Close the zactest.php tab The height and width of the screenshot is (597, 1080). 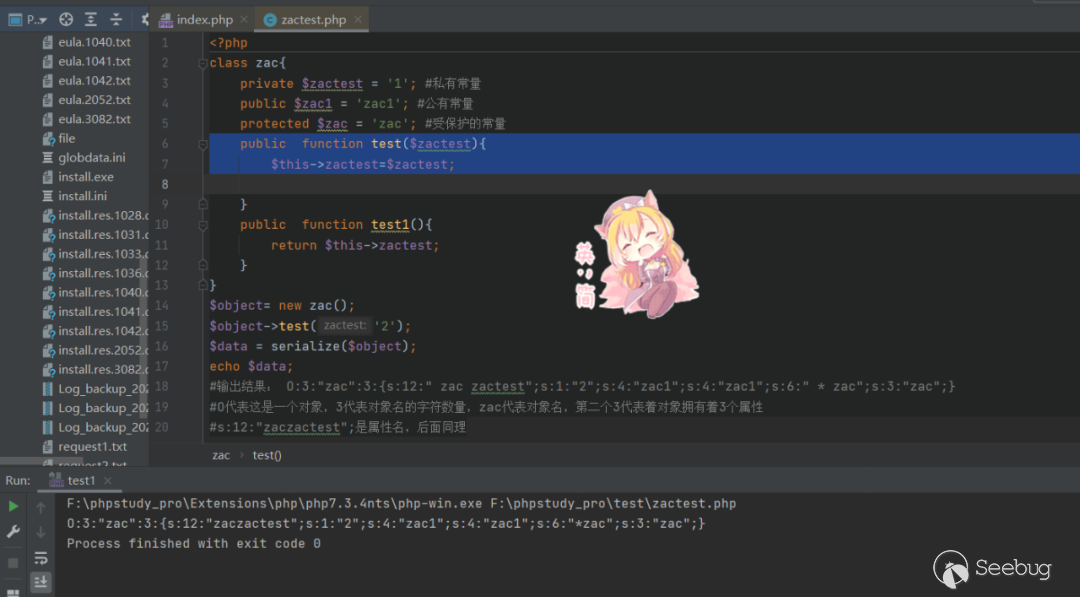pos(357,20)
